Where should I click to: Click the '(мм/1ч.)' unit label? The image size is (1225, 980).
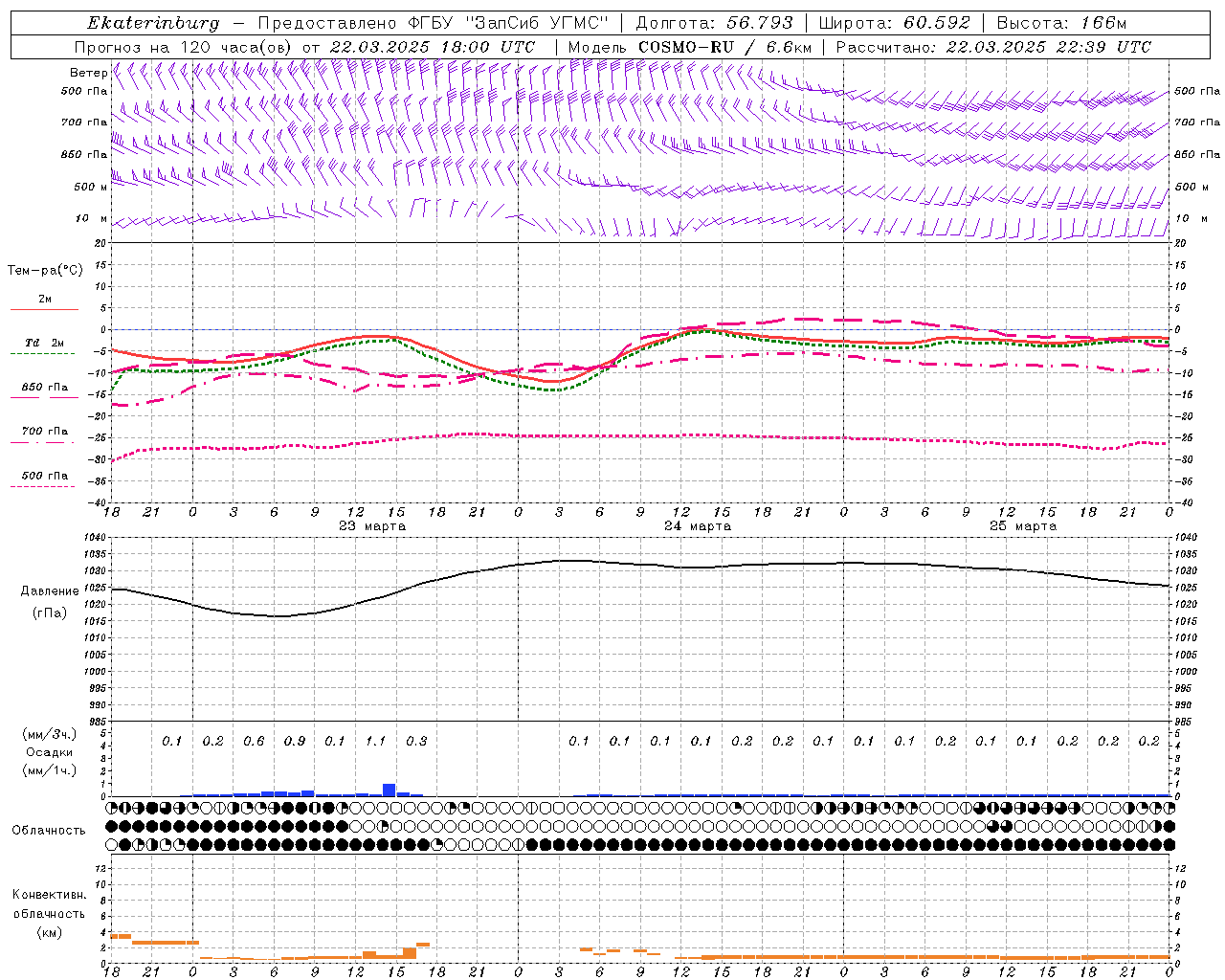coord(50,770)
